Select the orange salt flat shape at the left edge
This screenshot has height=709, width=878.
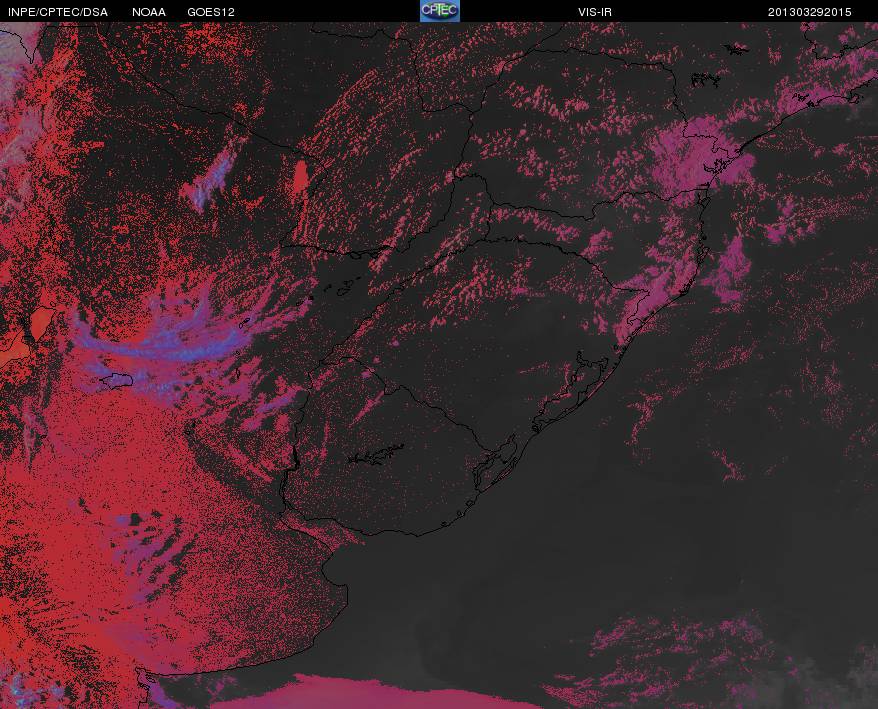(x=40, y=325)
